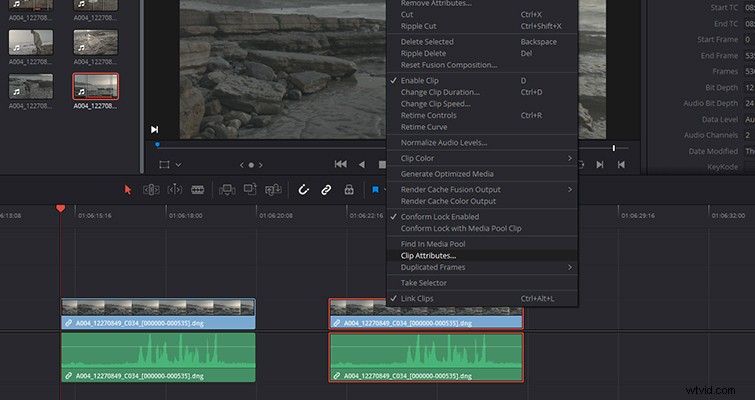This screenshot has height=400, width=755.
Task: Click the Audio Channels metadata label
Action: coord(711,135)
